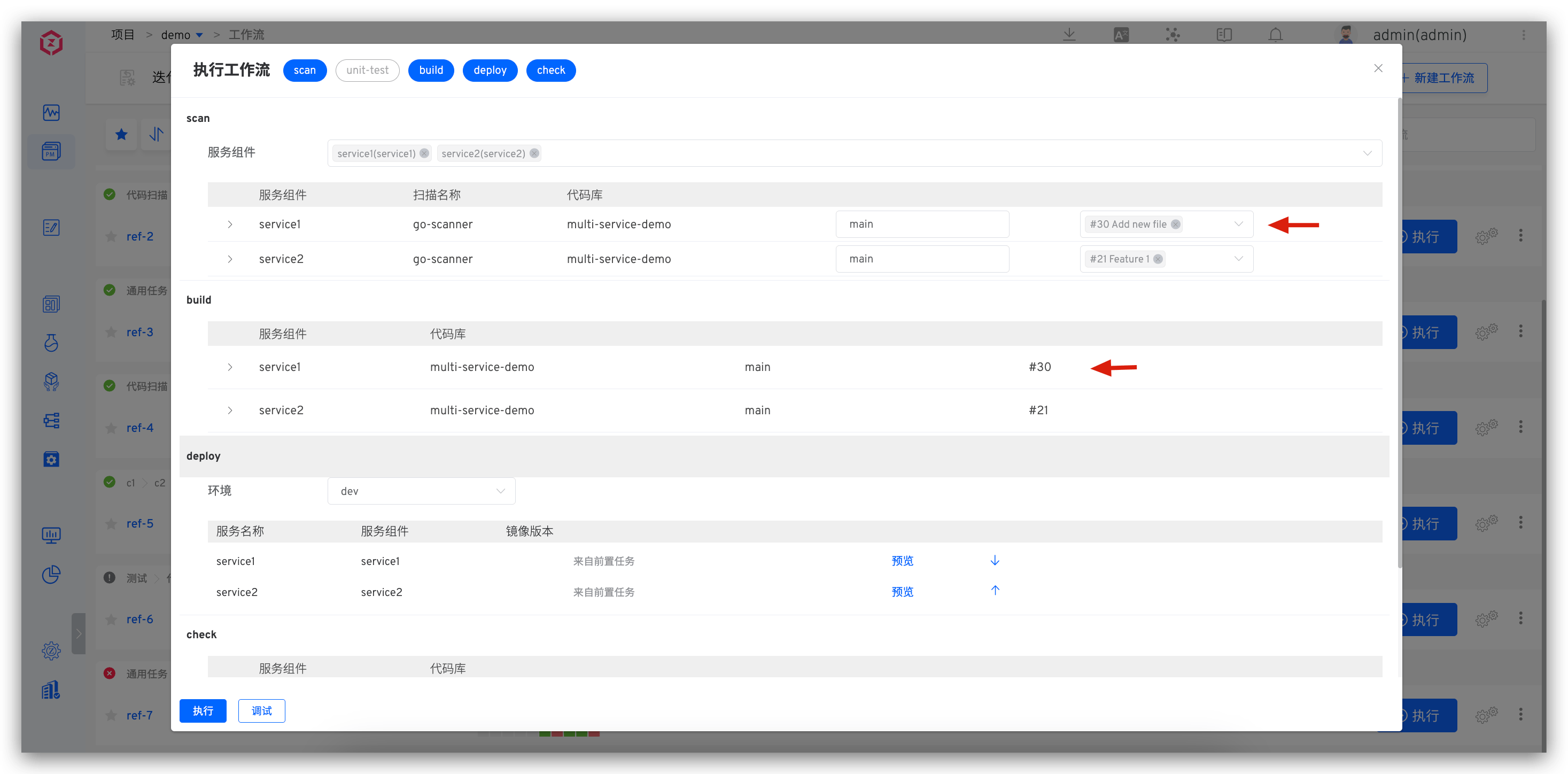Open the cube delivery icon in the sidebar
Screen dimensions: 1568x774
click(x=51, y=381)
